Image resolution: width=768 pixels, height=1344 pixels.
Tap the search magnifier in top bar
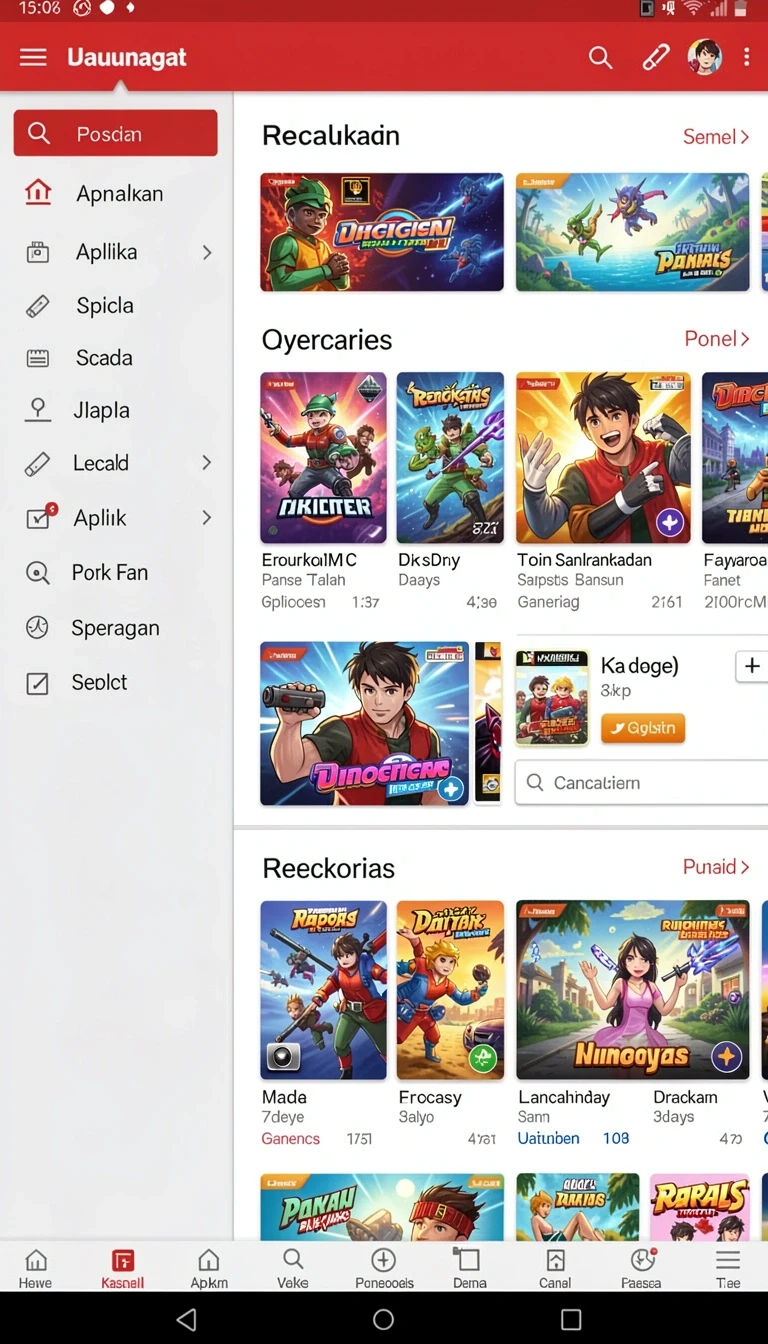600,57
